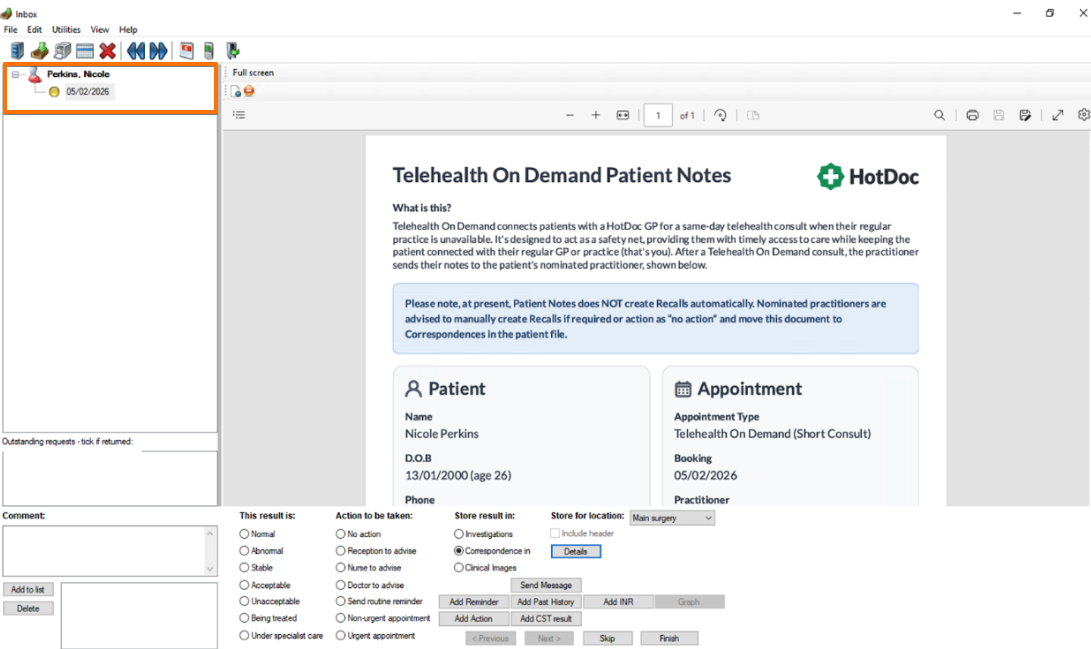Click the Add CST result button
Image resolution: width=1091 pixels, height=649 pixels.
tap(546, 618)
